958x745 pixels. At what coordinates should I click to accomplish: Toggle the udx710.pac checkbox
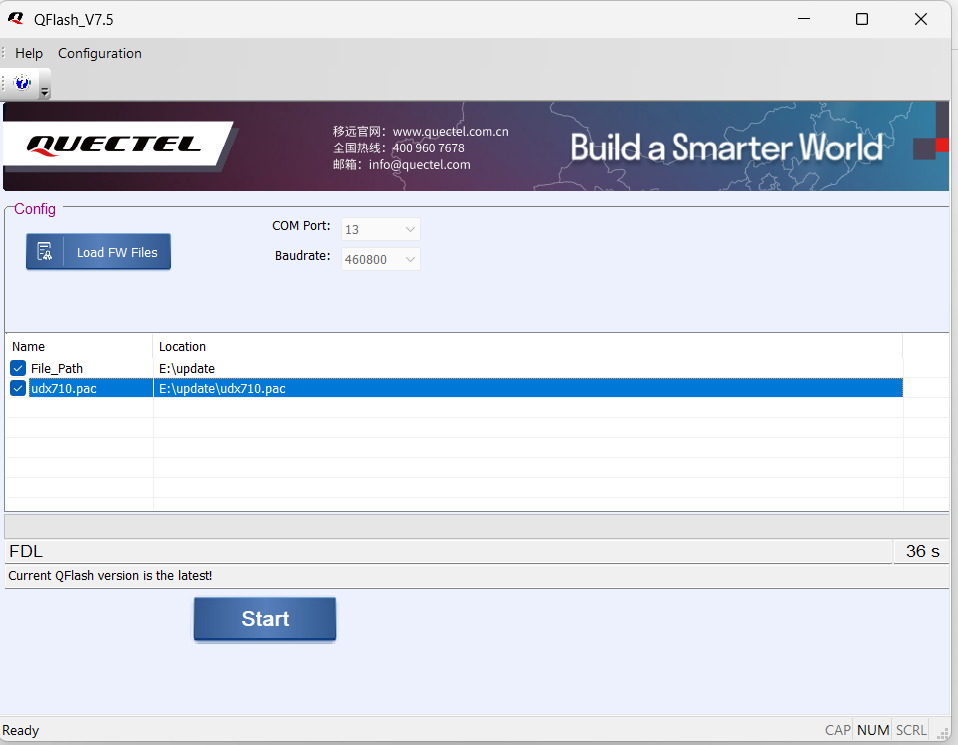coord(18,388)
